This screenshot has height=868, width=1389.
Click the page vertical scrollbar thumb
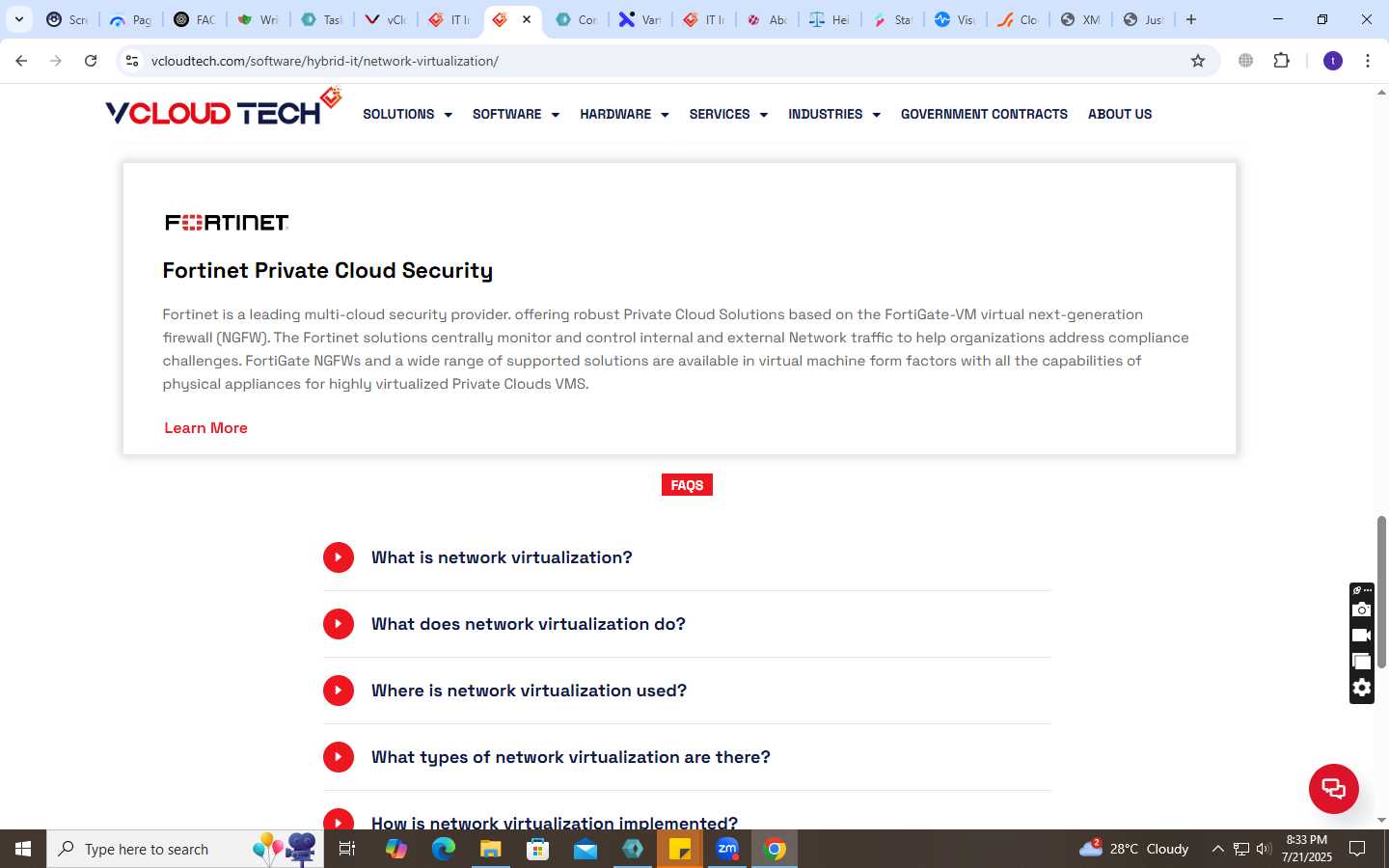click(1381, 592)
